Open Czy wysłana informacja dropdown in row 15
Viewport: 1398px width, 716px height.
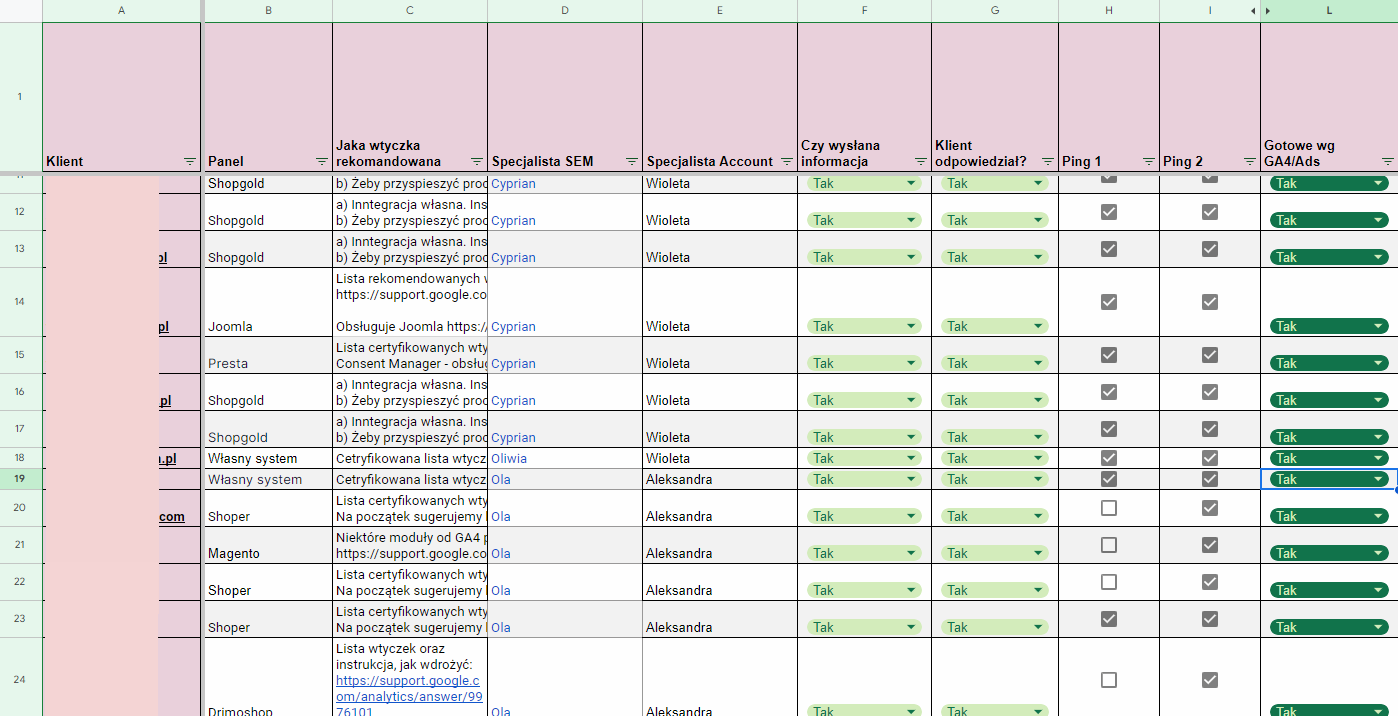tap(864, 363)
